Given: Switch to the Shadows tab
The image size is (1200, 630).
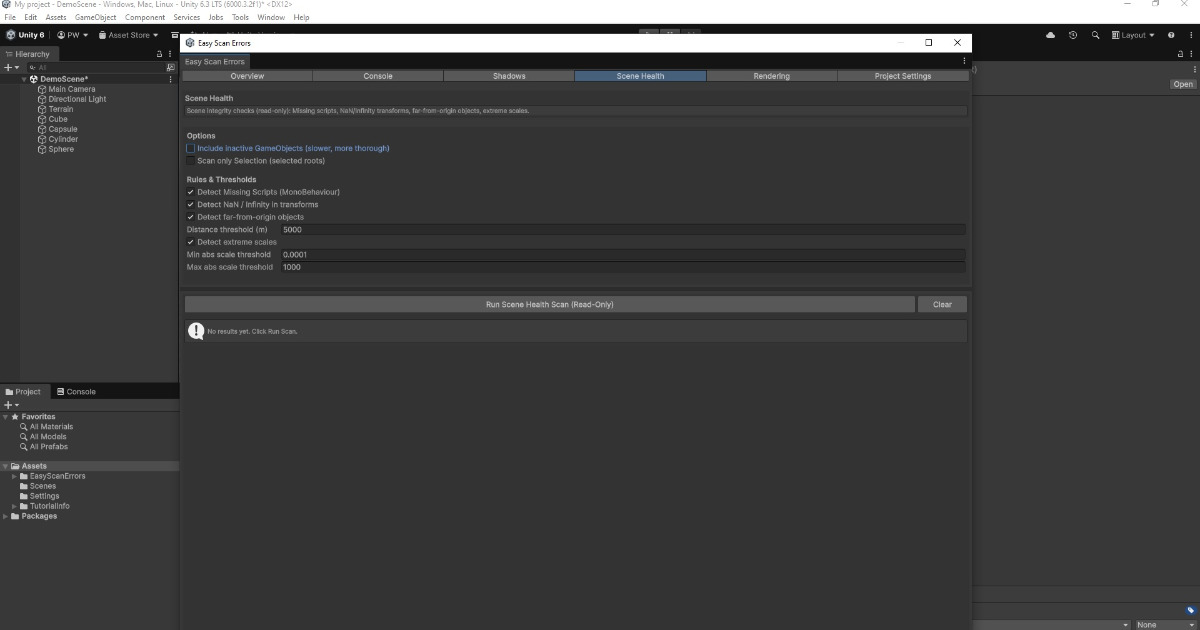Looking at the screenshot, I should pos(509,76).
